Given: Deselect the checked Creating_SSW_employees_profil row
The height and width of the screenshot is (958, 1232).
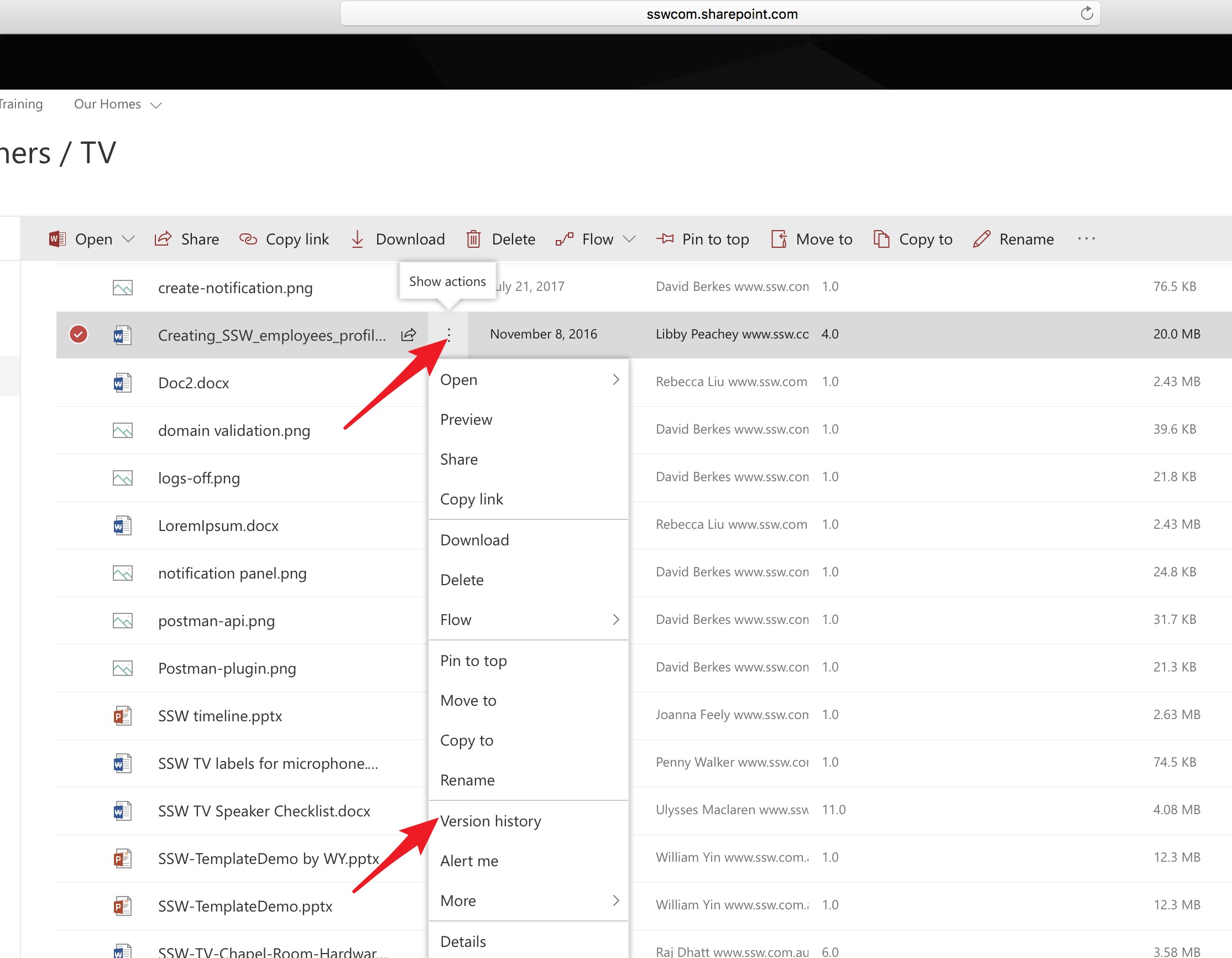Looking at the screenshot, I should pyautogui.click(x=79, y=335).
